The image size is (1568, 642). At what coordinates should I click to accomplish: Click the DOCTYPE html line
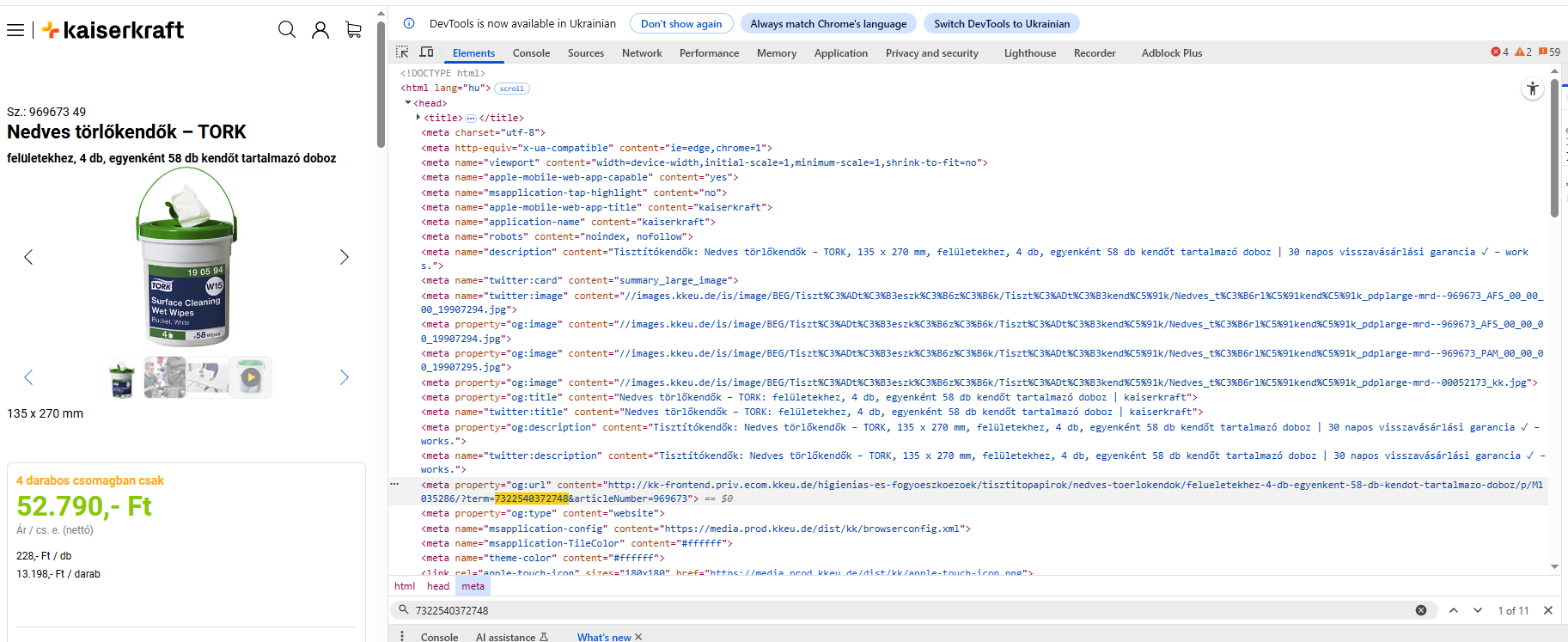[x=442, y=73]
